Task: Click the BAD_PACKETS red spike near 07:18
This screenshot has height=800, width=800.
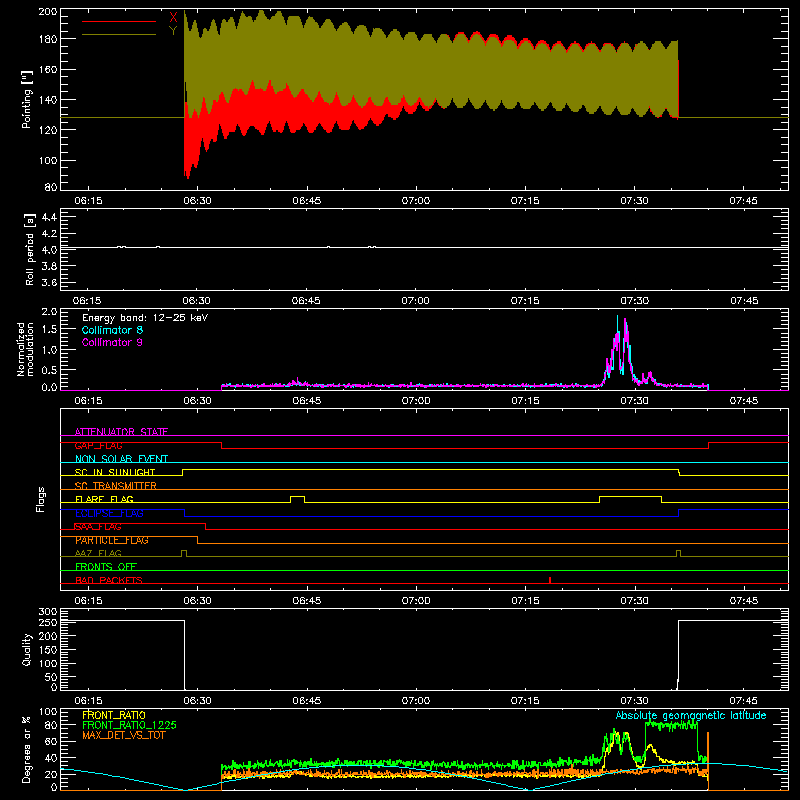Action: point(549,580)
